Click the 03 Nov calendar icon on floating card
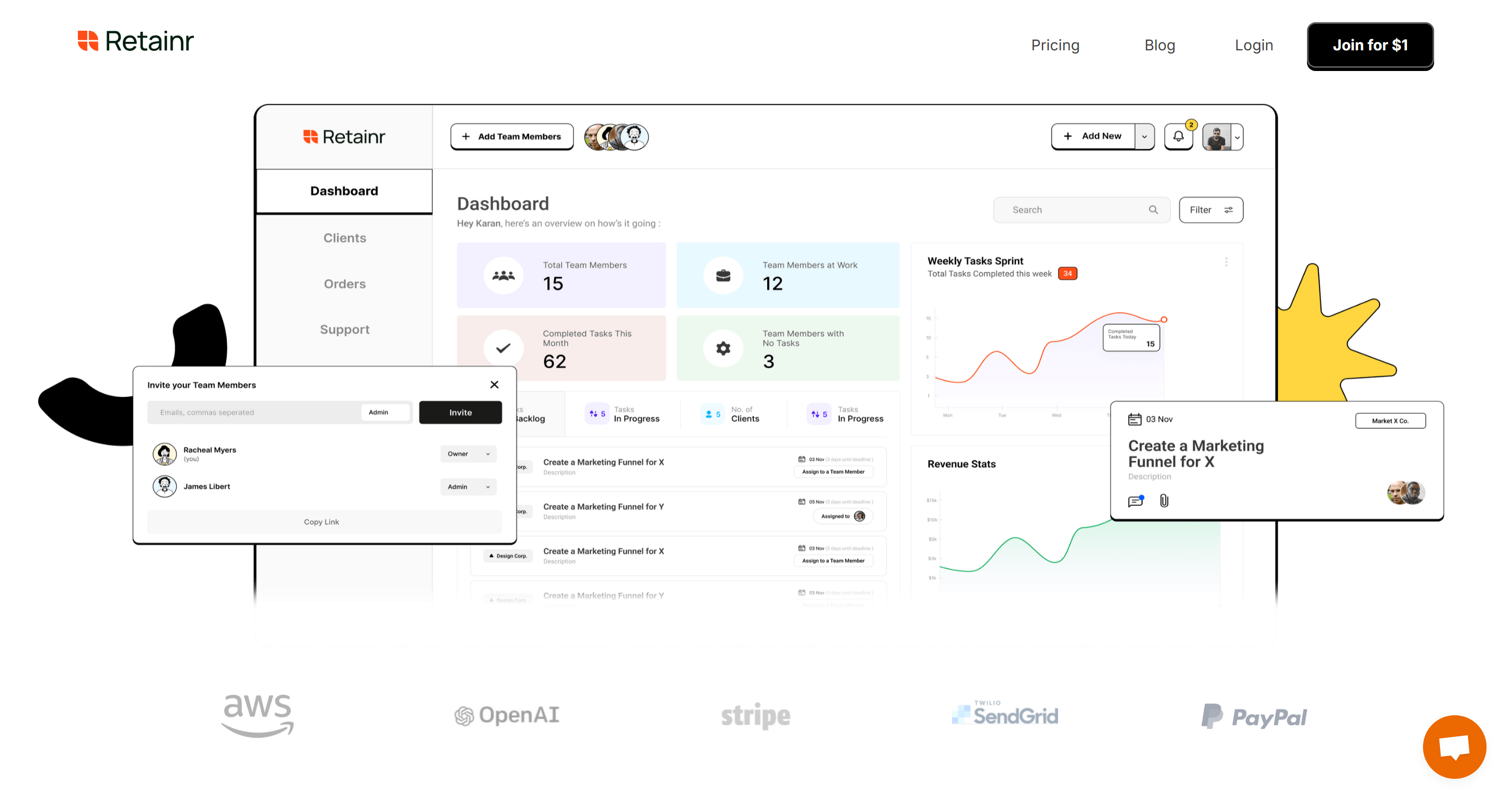This screenshot has width=1512, height=800. (1135, 419)
